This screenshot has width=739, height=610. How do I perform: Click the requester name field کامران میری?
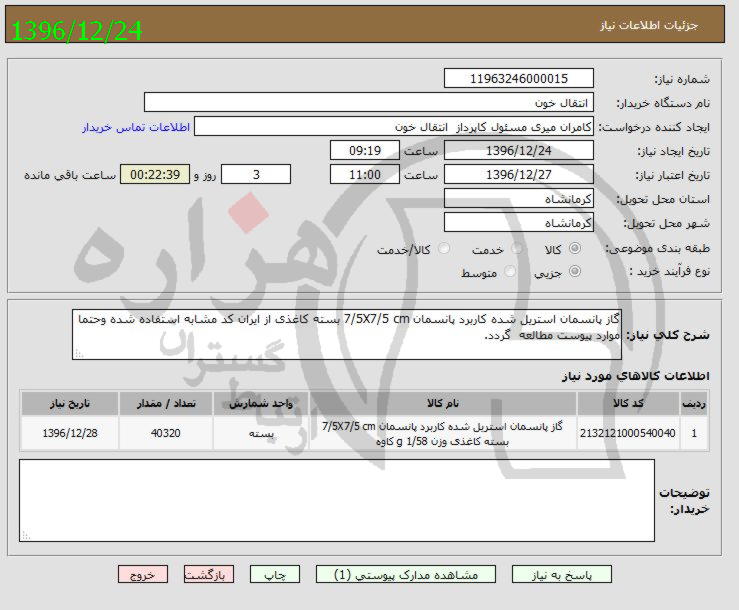pos(394,126)
